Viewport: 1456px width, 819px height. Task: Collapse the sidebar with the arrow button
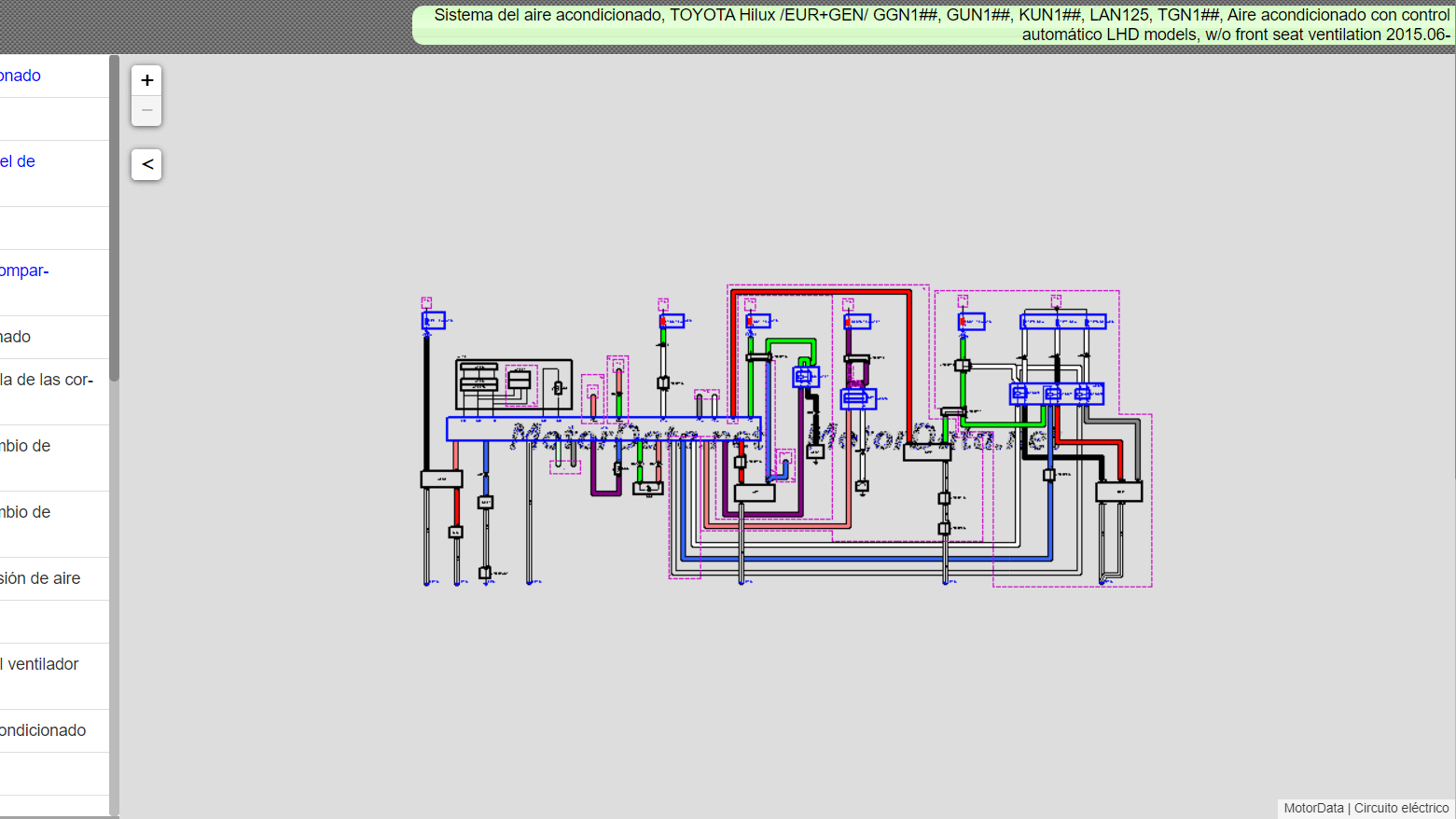click(146, 164)
